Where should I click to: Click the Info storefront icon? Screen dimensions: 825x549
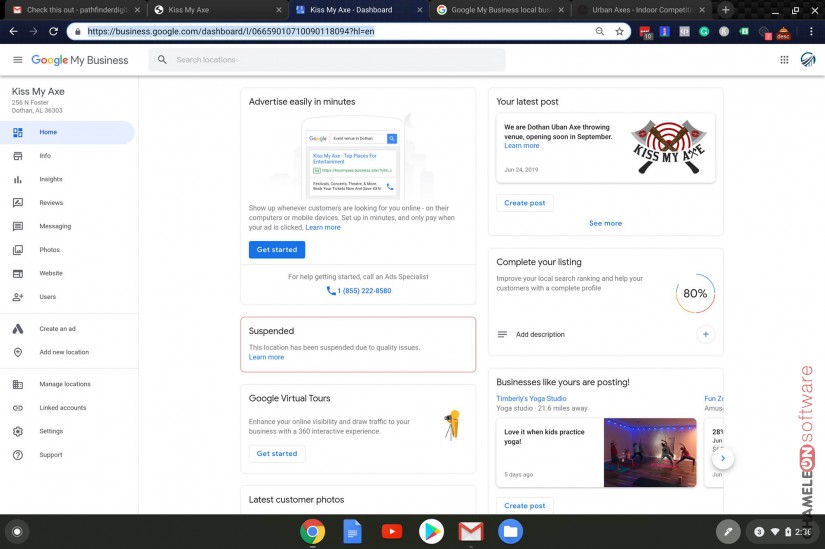coord(18,156)
